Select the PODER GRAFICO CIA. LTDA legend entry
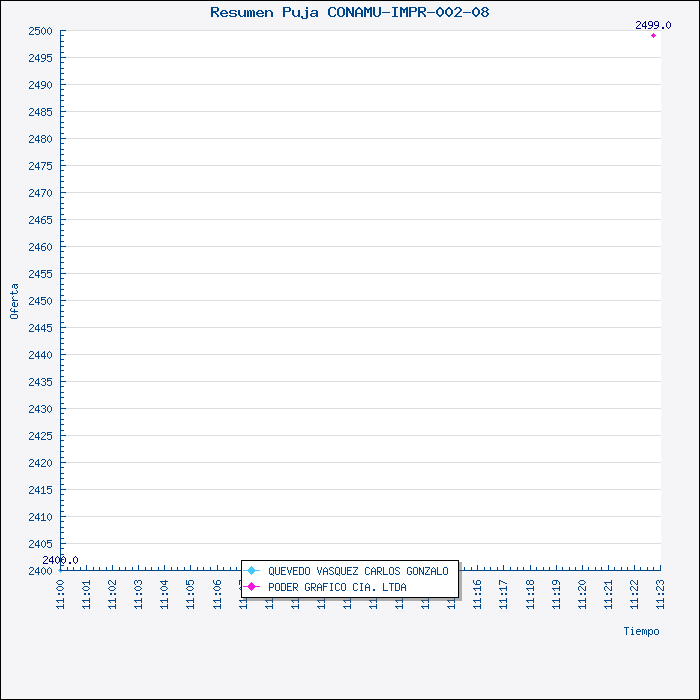 337,587
